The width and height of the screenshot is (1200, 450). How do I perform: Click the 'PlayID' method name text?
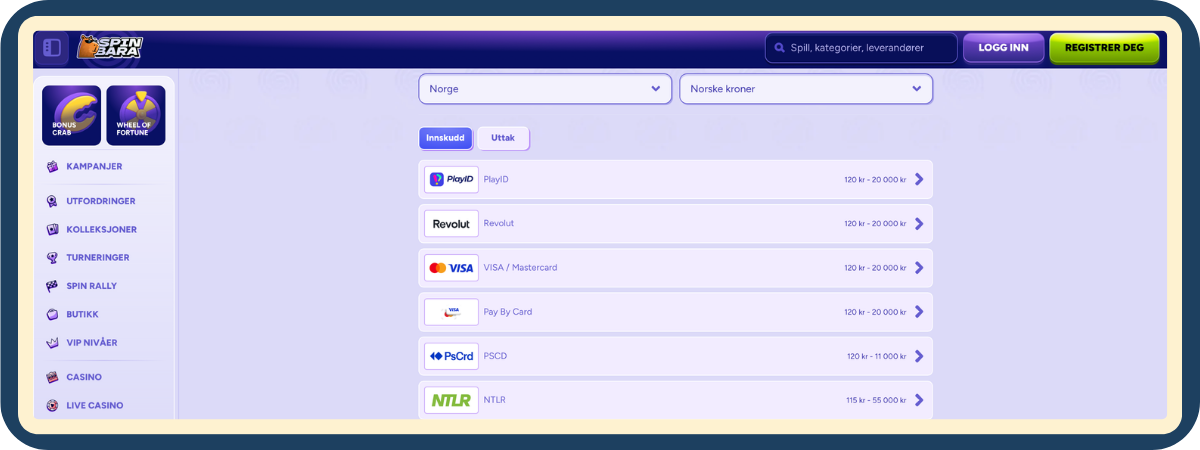pyautogui.click(x=496, y=180)
